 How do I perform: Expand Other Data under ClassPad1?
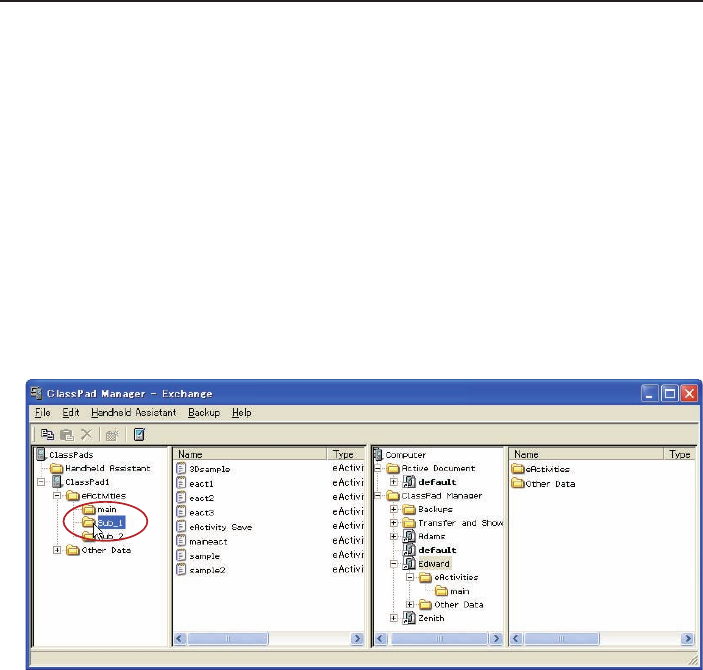click(x=57, y=550)
